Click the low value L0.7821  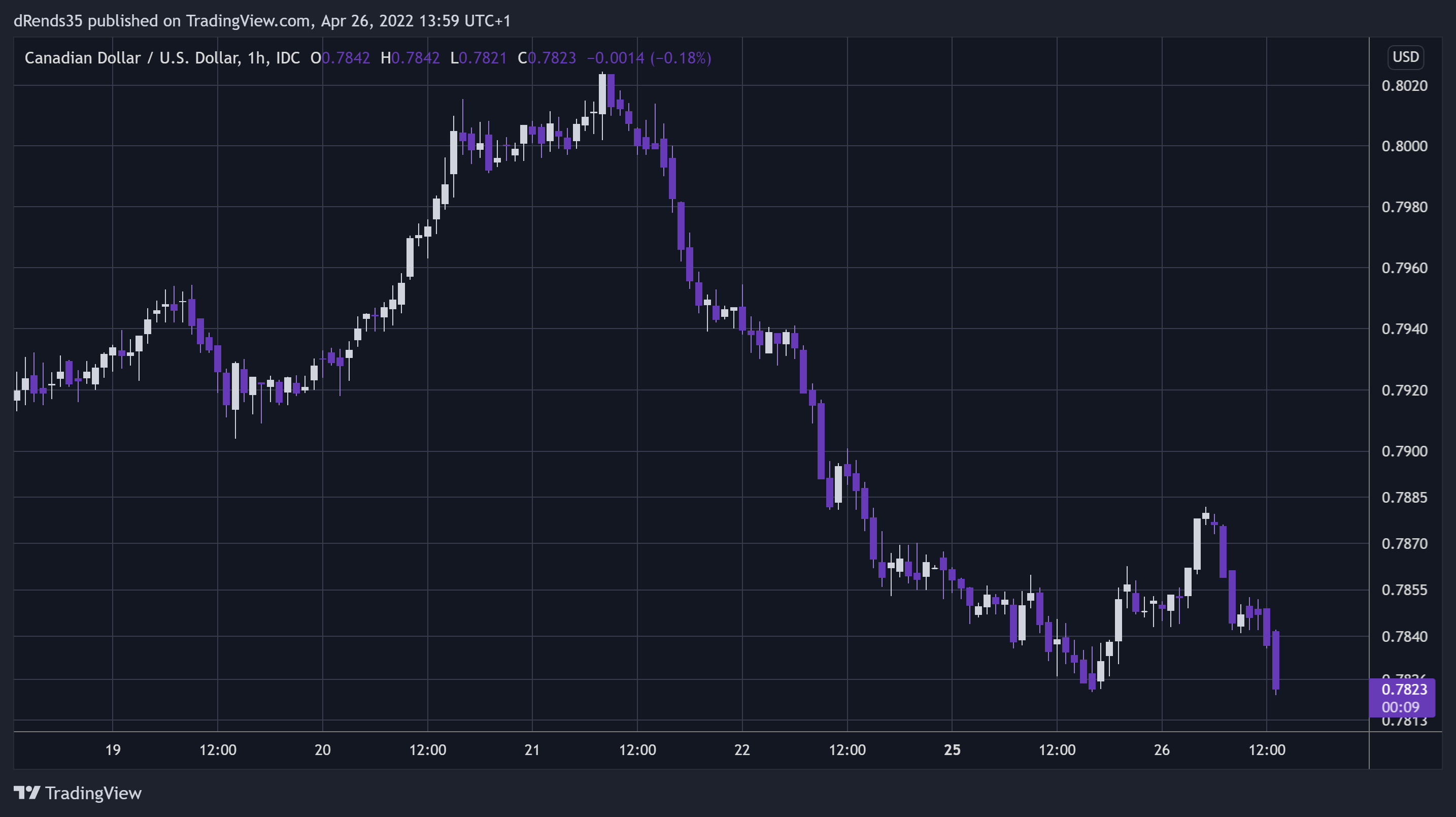click(478, 58)
